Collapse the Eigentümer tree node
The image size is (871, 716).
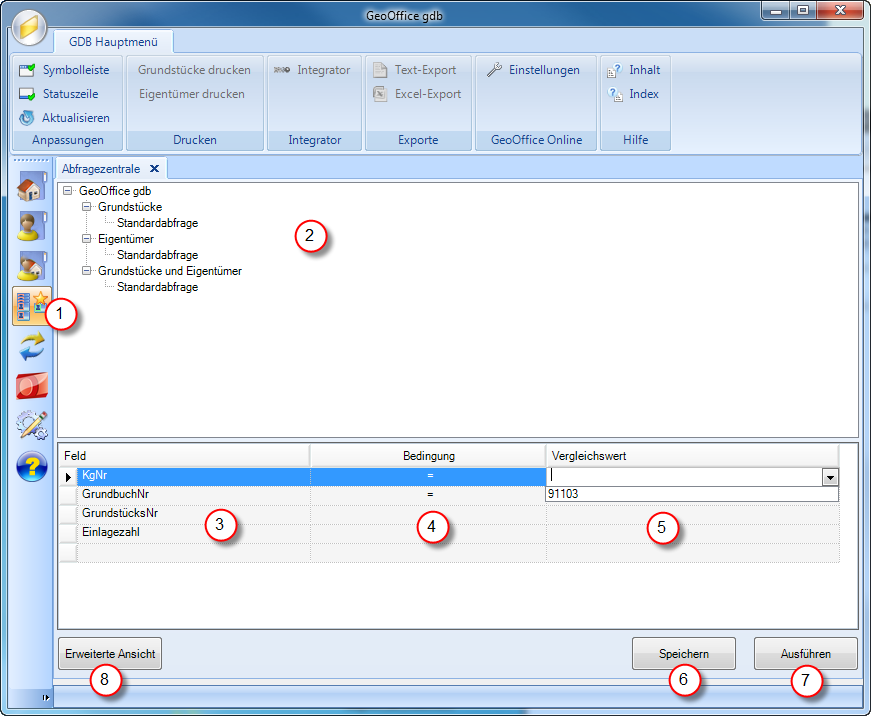[86, 239]
